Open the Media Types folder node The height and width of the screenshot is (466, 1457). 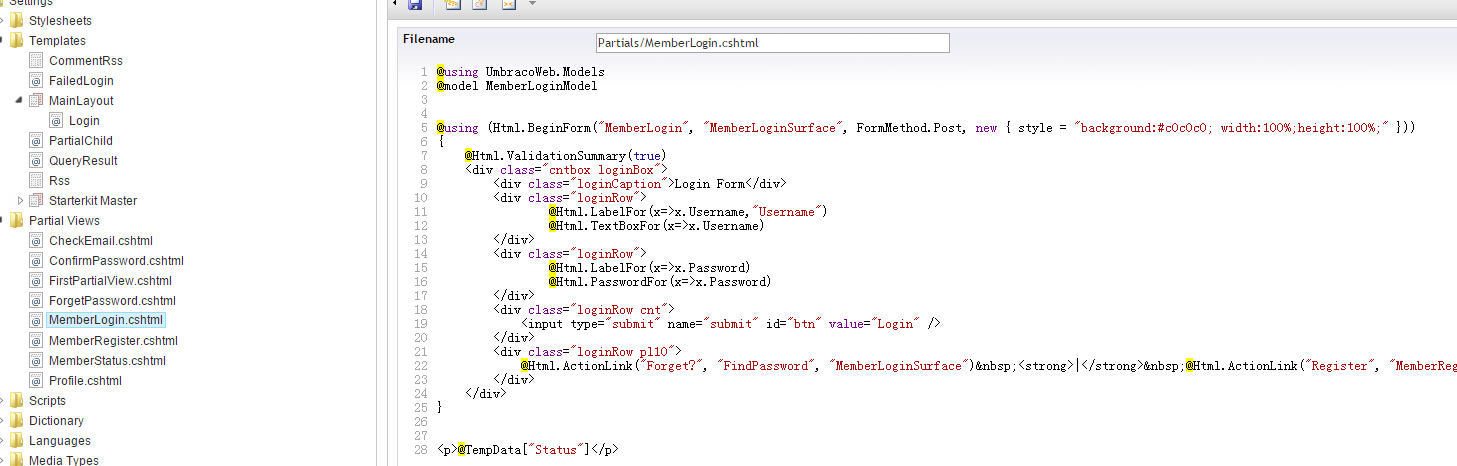(16, 460)
